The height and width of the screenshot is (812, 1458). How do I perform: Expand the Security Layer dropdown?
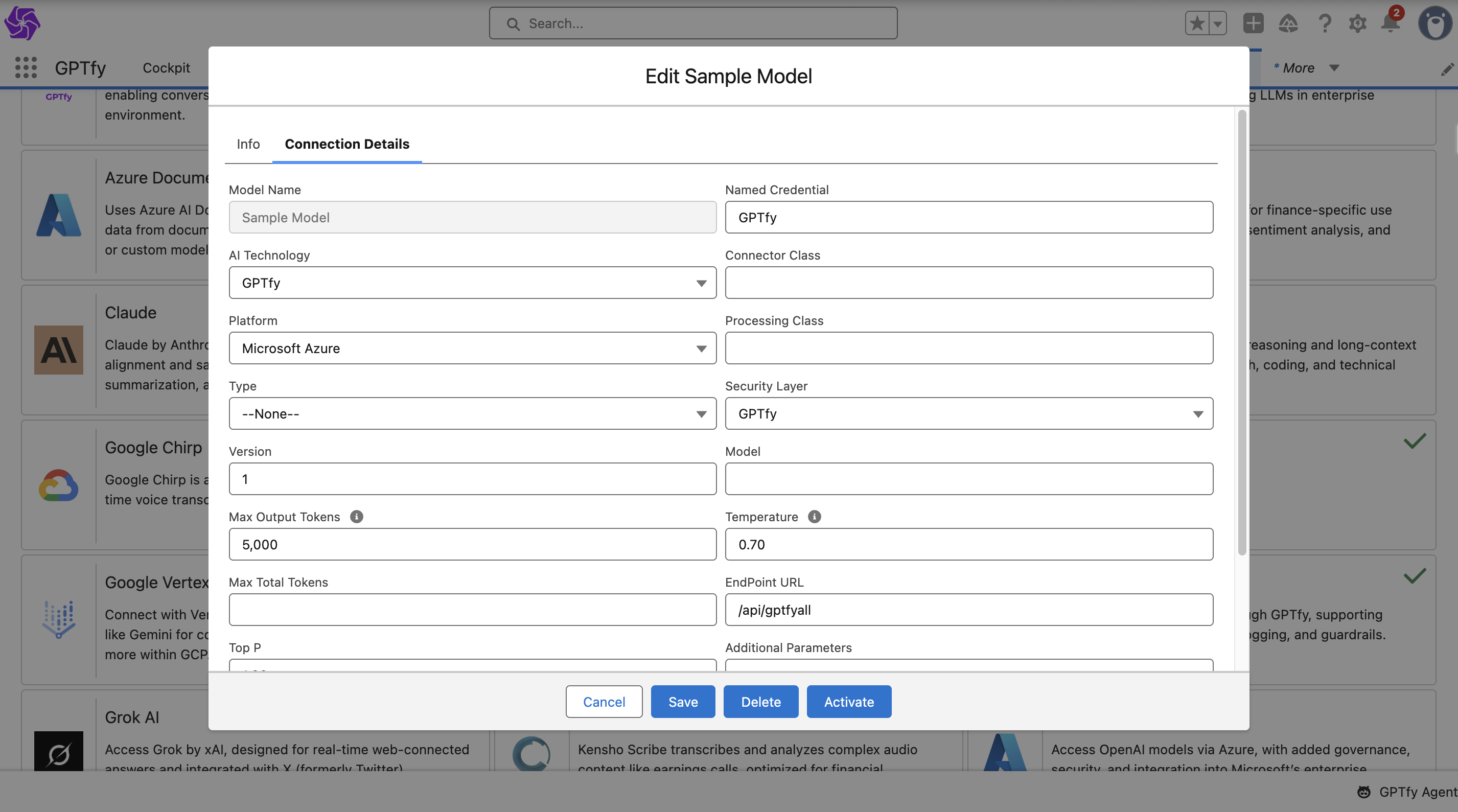click(x=968, y=413)
